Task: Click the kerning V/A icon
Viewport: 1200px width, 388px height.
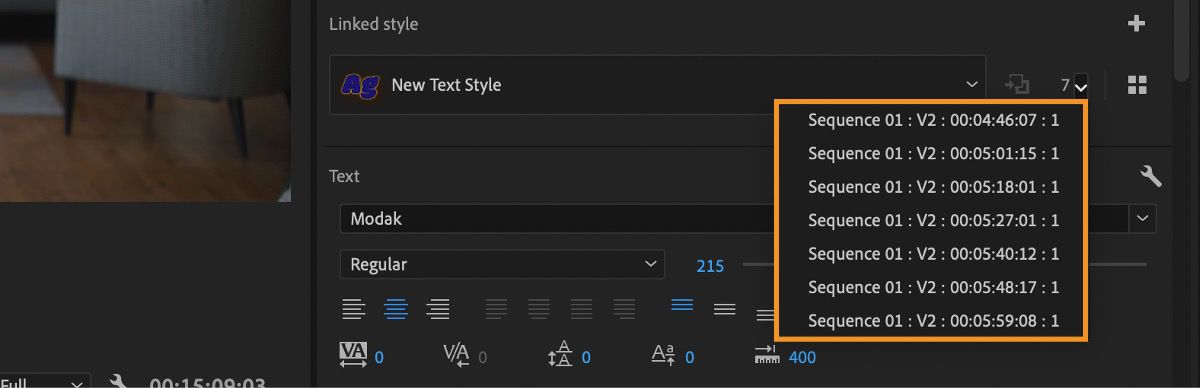Action: (457, 354)
